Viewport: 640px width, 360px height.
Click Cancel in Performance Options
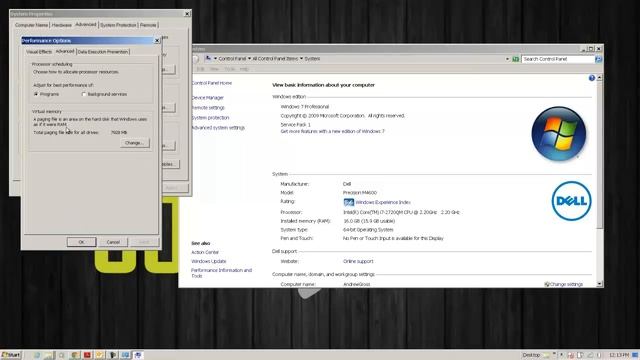(113, 242)
